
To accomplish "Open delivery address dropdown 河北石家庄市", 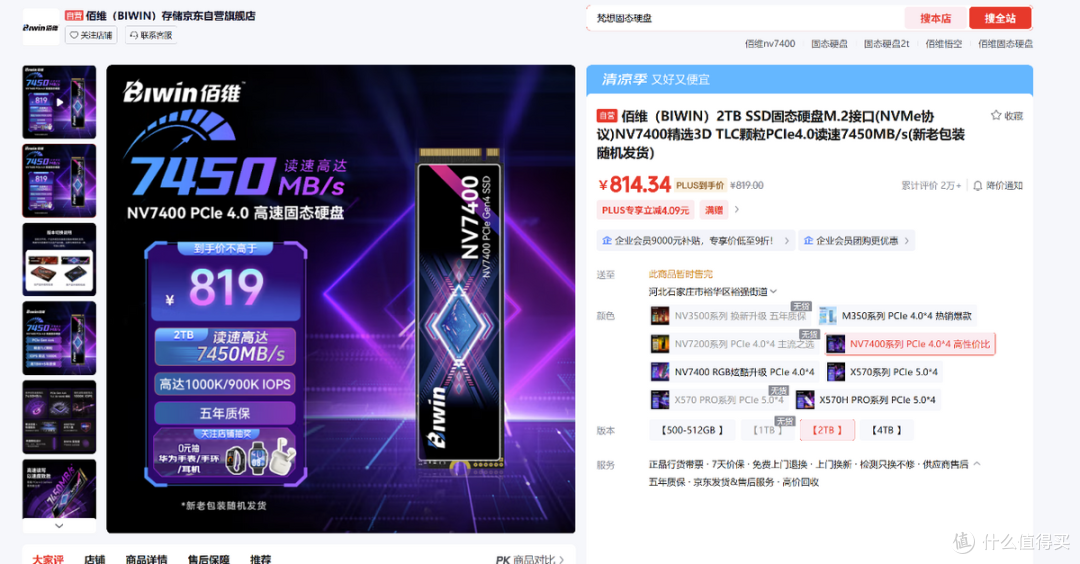I will click(x=712, y=292).
